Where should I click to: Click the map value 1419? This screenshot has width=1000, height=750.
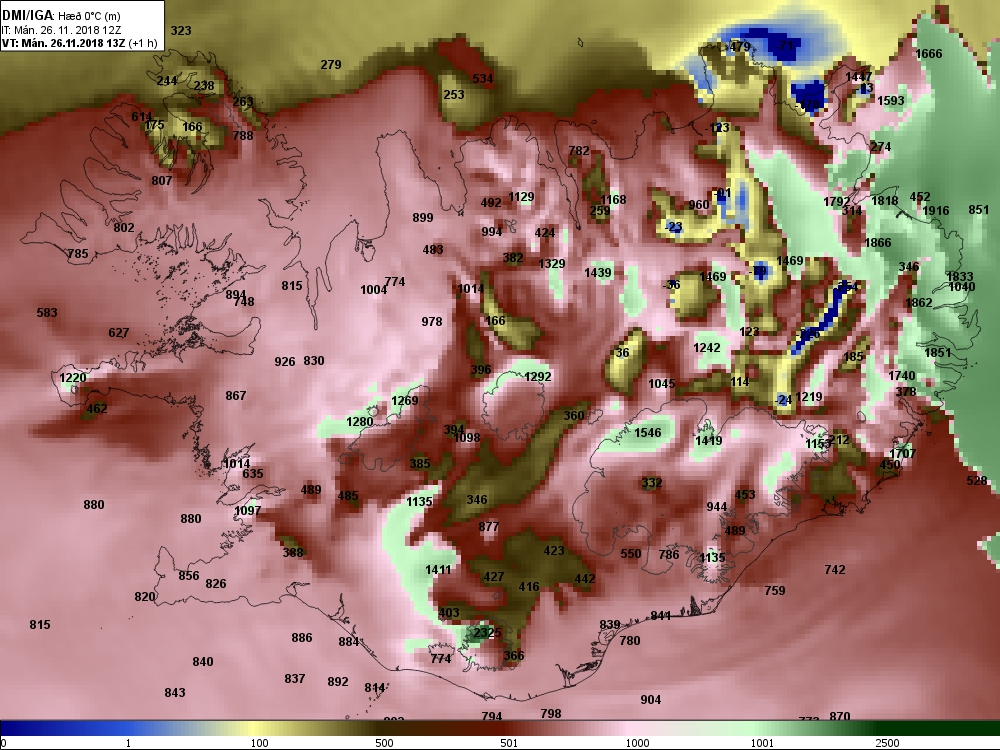click(709, 441)
